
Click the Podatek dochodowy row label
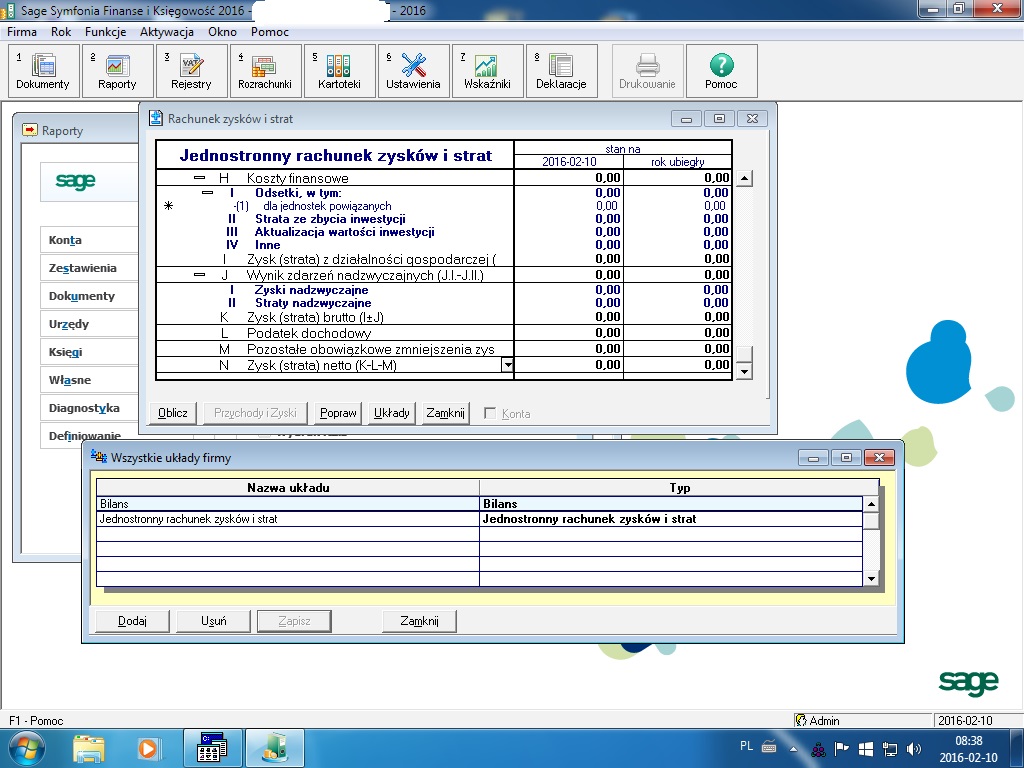[309, 333]
